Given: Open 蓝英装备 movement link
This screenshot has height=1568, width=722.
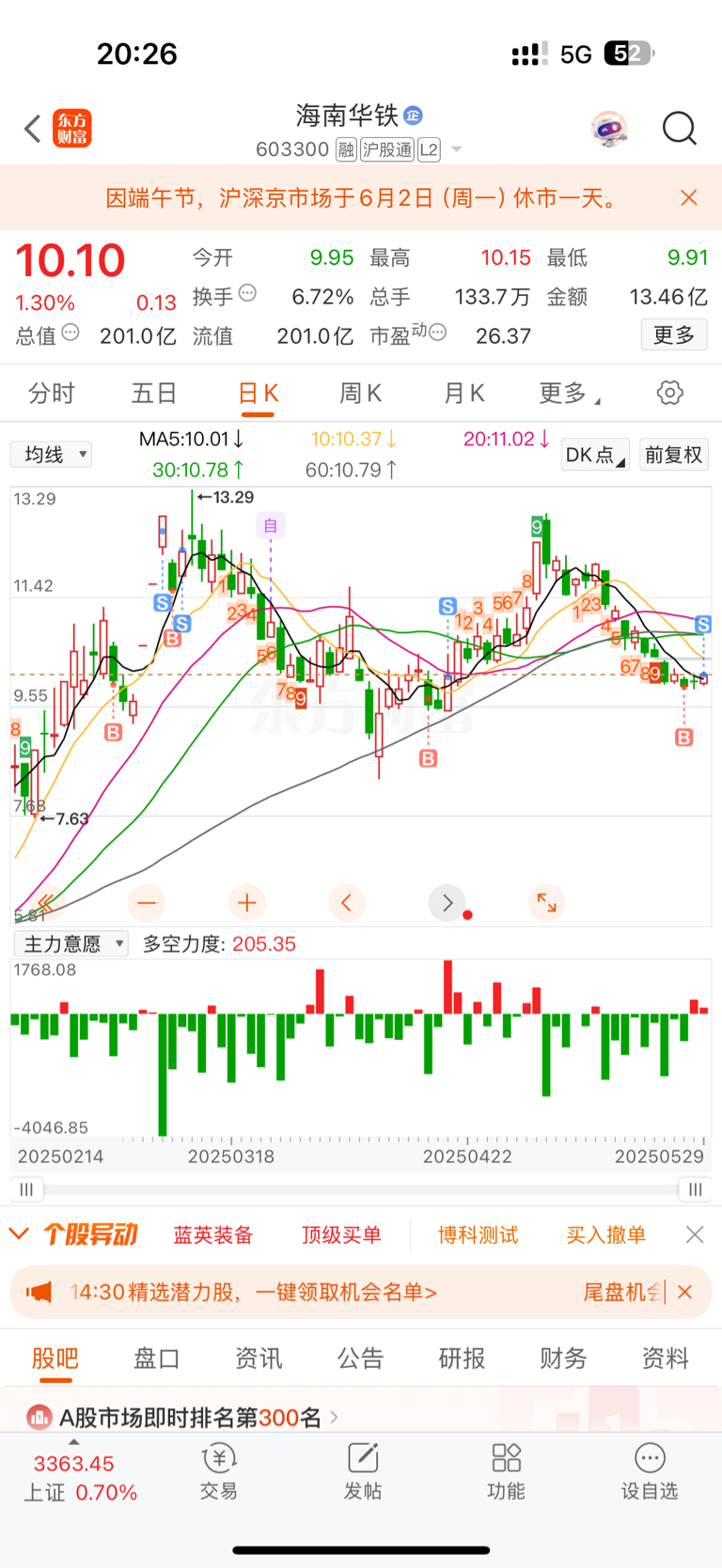Looking at the screenshot, I should [213, 1234].
